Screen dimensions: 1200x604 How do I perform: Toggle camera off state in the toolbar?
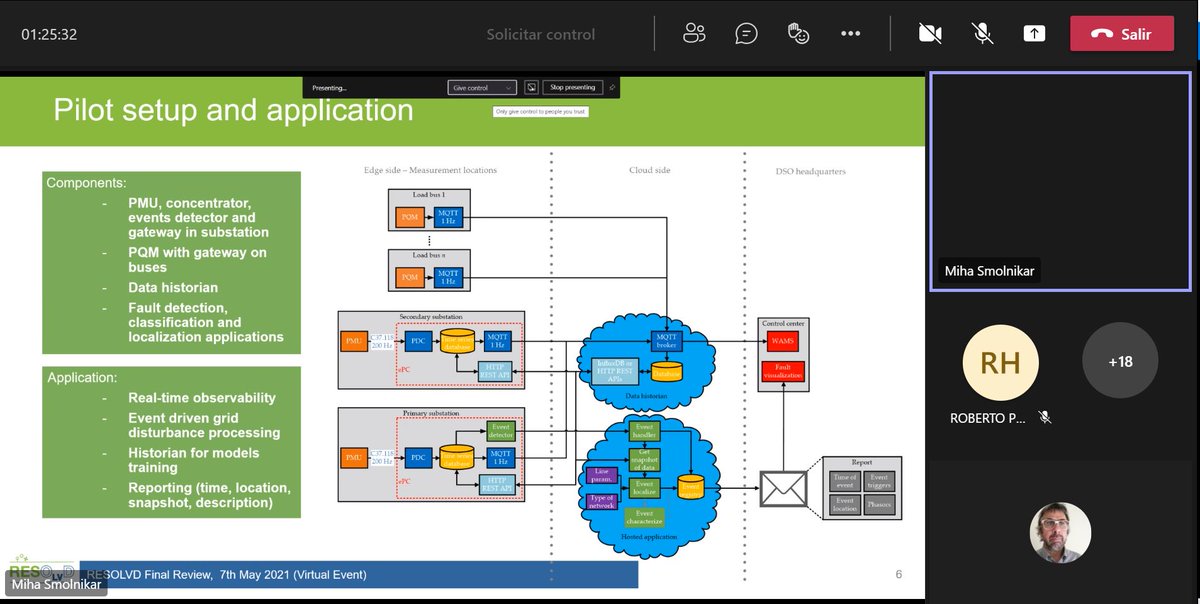click(929, 33)
